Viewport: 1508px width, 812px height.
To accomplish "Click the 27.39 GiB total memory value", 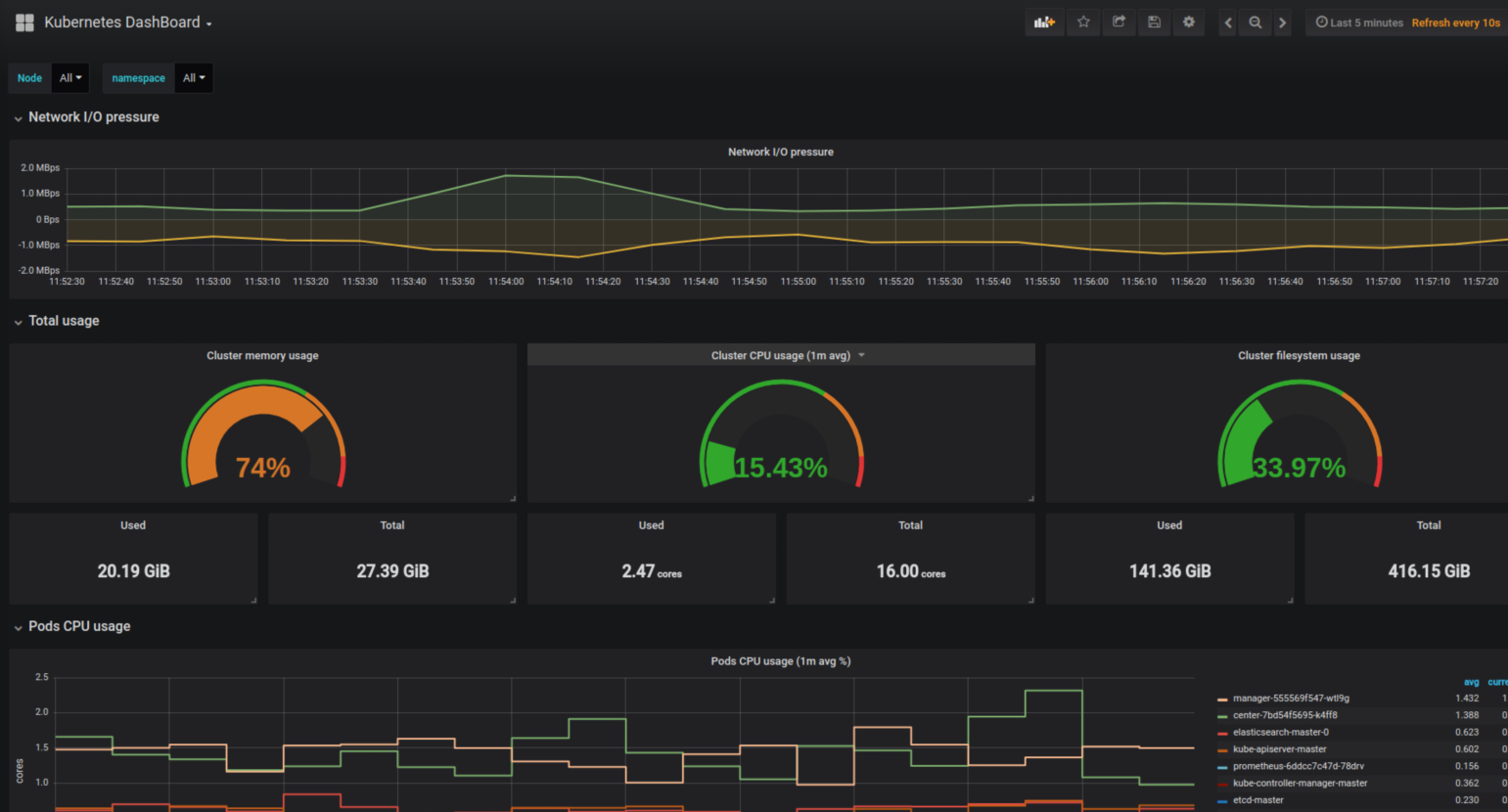I will pos(392,571).
